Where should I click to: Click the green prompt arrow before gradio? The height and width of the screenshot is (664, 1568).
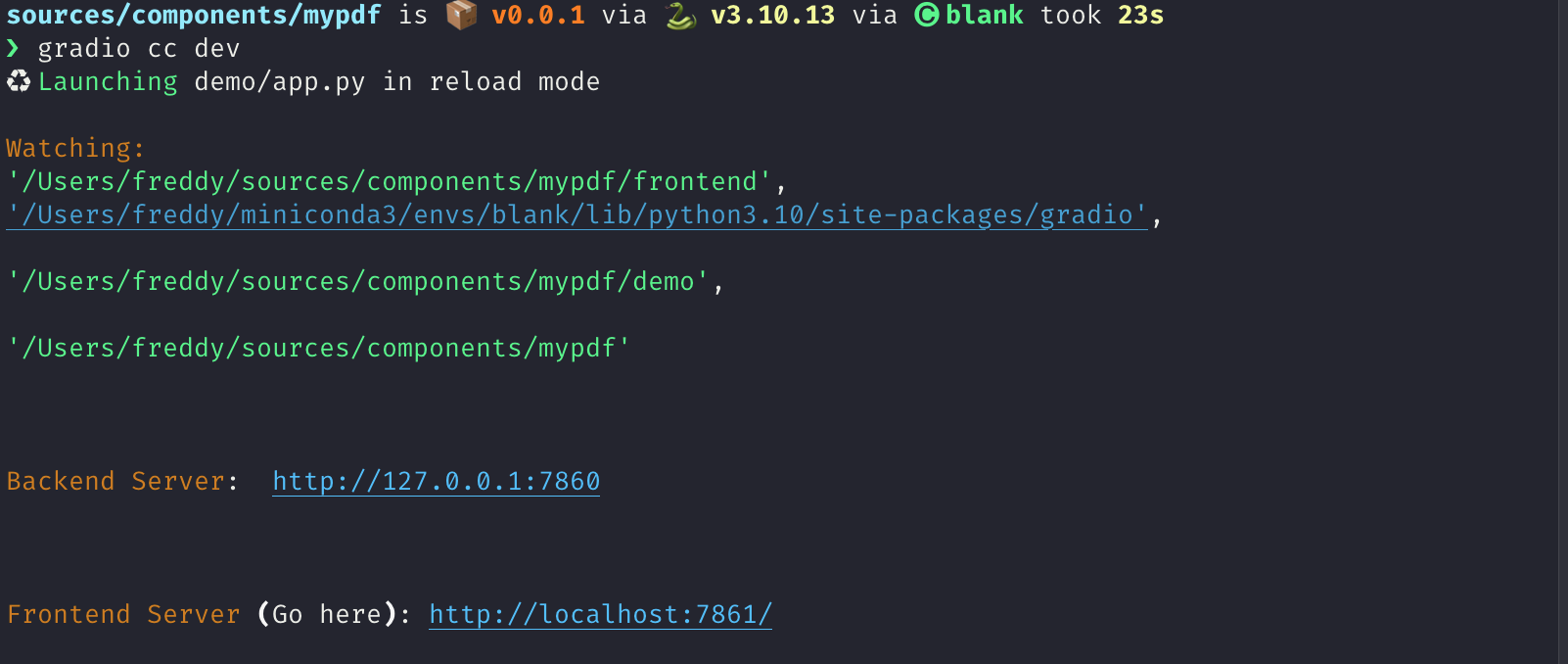[x=13, y=48]
